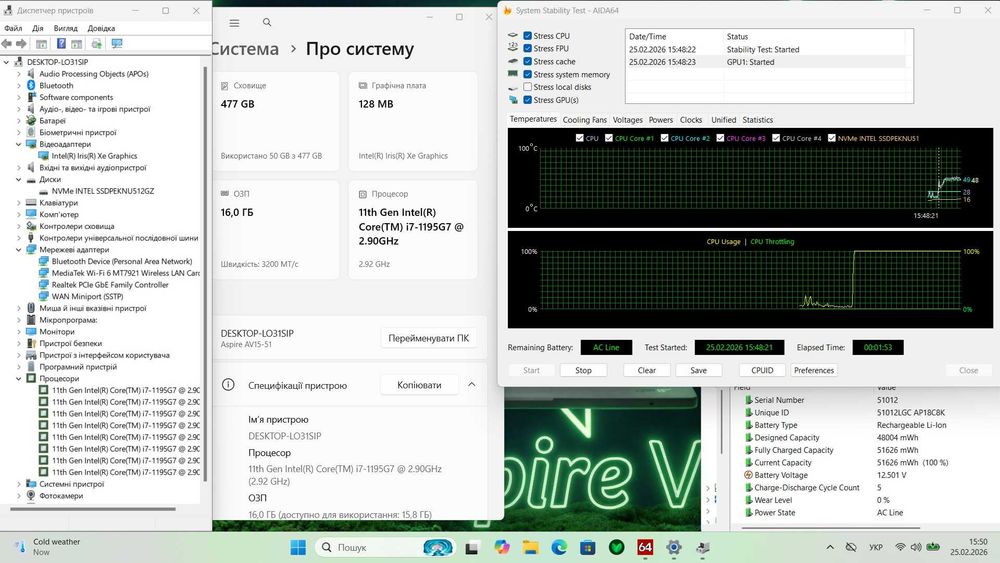Open the Дія menu
The image size is (1000, 563).
(38, 28)
